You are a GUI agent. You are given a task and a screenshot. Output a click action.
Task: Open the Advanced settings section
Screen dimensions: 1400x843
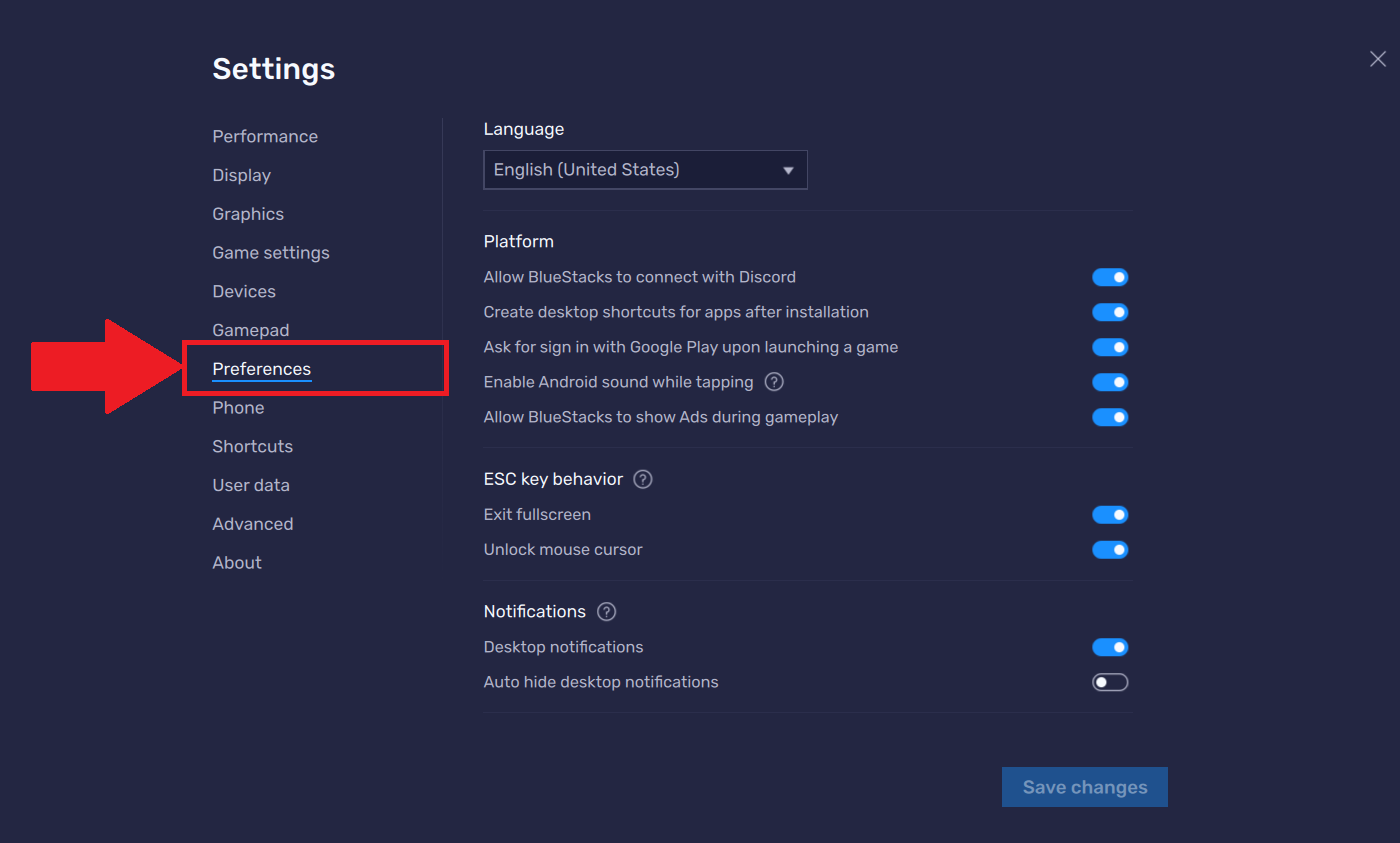(x=253, y=524)
